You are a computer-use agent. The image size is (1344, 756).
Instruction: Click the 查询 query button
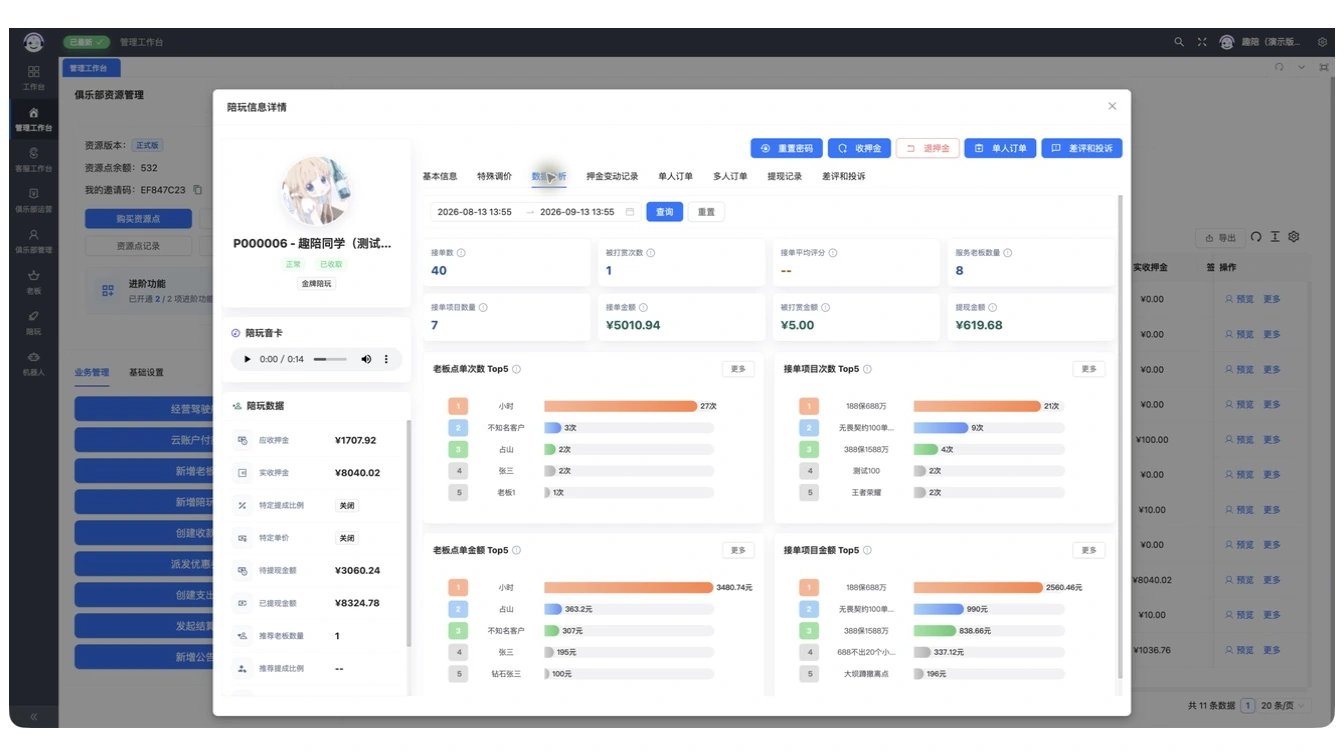[665, 212]
